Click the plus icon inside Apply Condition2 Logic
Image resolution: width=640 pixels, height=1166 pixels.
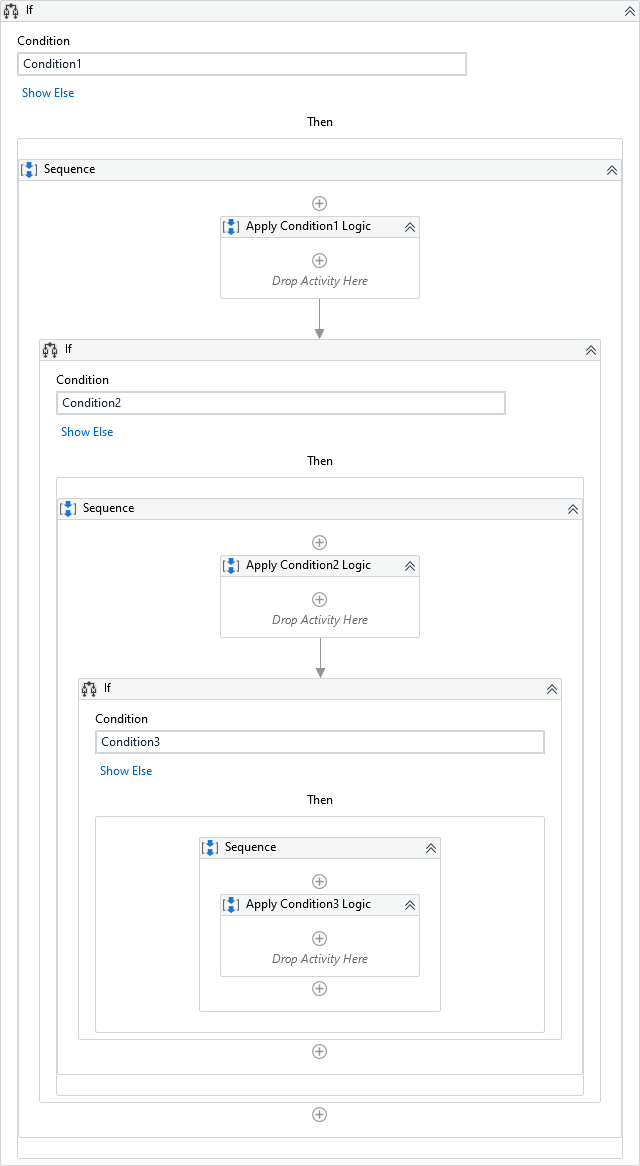click(320, 600)
